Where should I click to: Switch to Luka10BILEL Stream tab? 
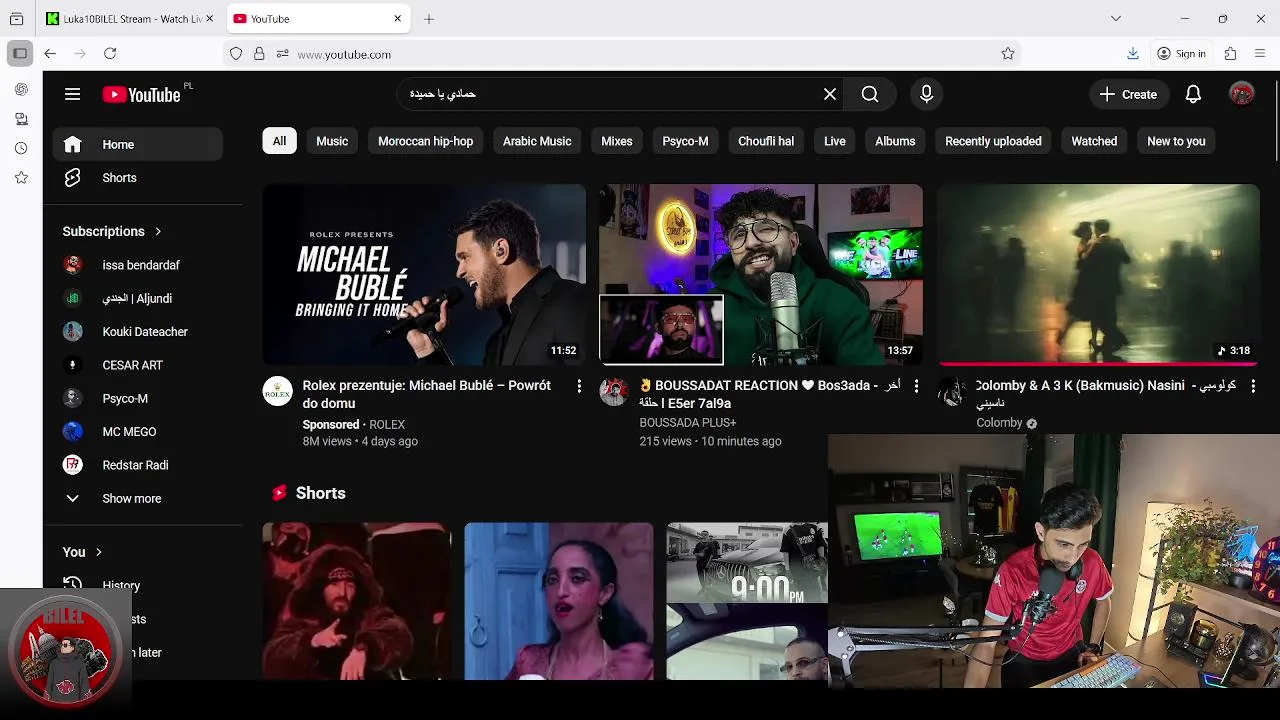coord(129,19)
